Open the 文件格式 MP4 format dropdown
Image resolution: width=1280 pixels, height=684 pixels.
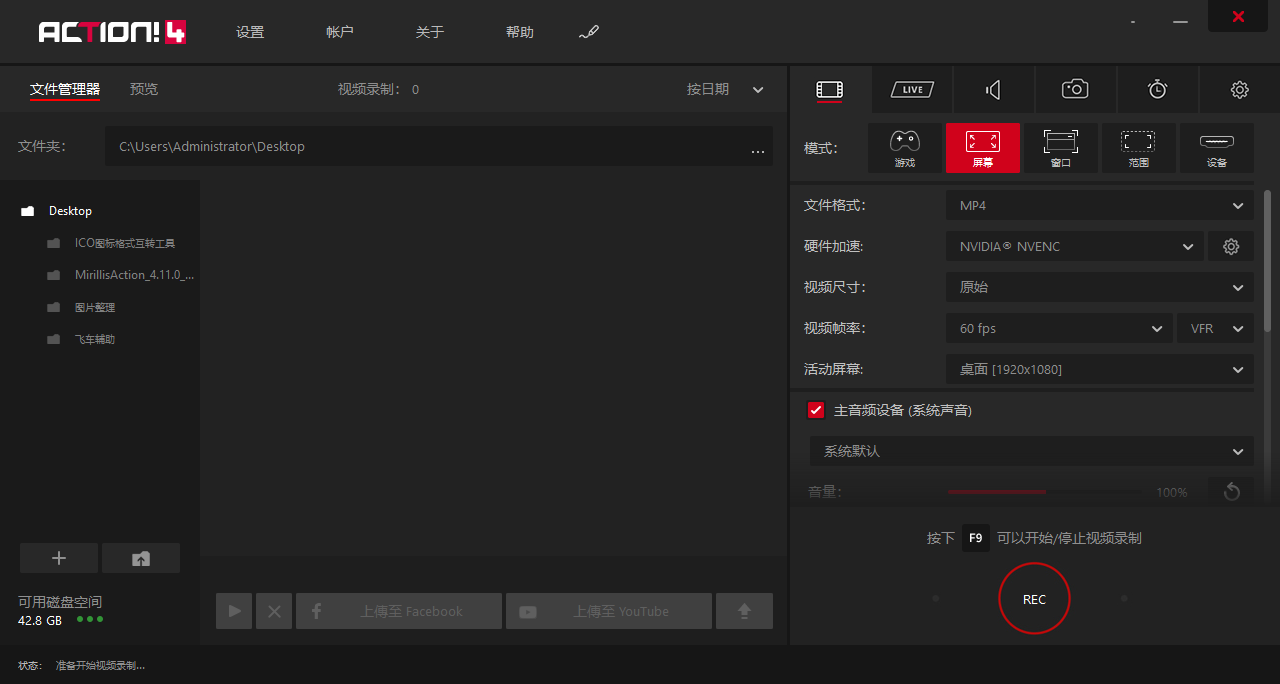tap(1099, 205)
